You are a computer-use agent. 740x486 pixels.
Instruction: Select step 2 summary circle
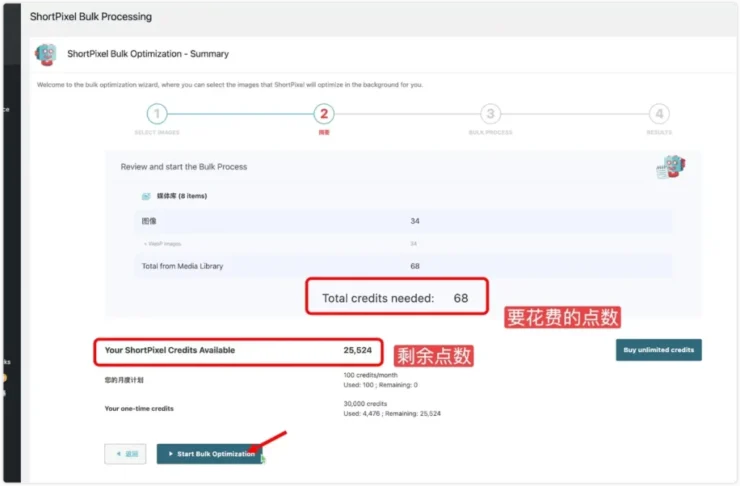point(324,114)
